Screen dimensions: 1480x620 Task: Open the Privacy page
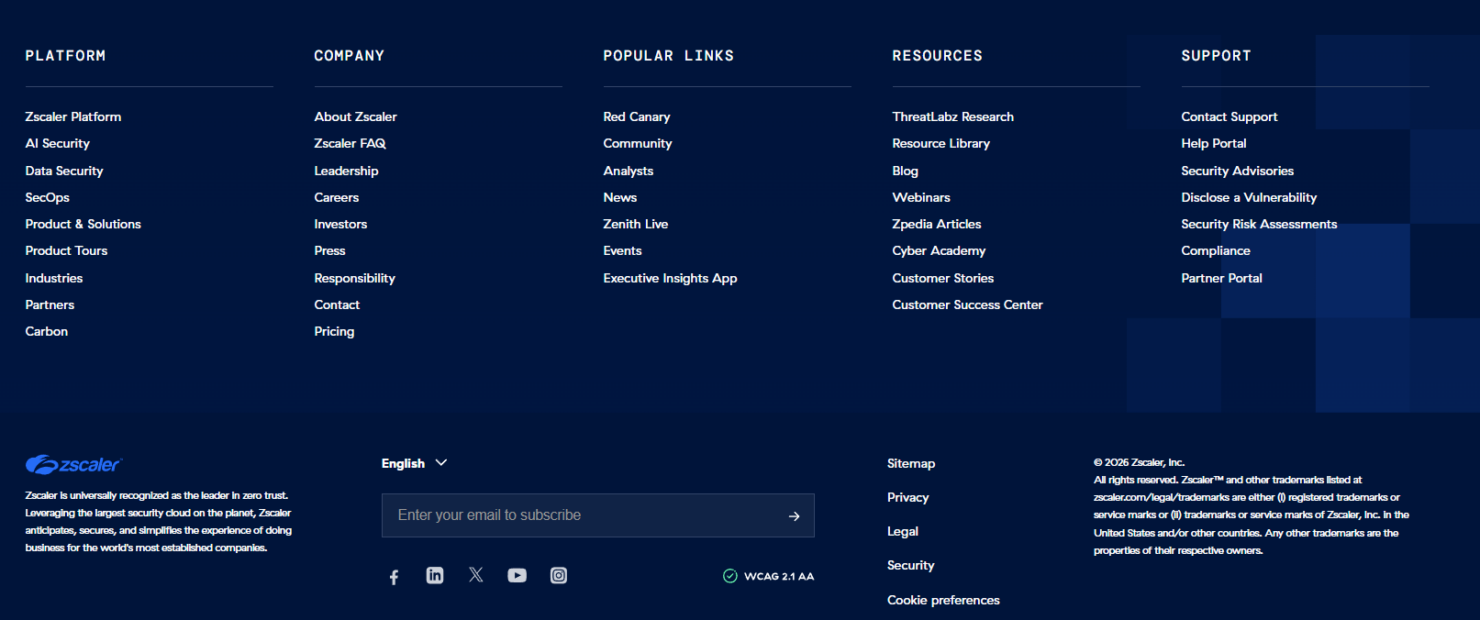[x=908, y=497]
